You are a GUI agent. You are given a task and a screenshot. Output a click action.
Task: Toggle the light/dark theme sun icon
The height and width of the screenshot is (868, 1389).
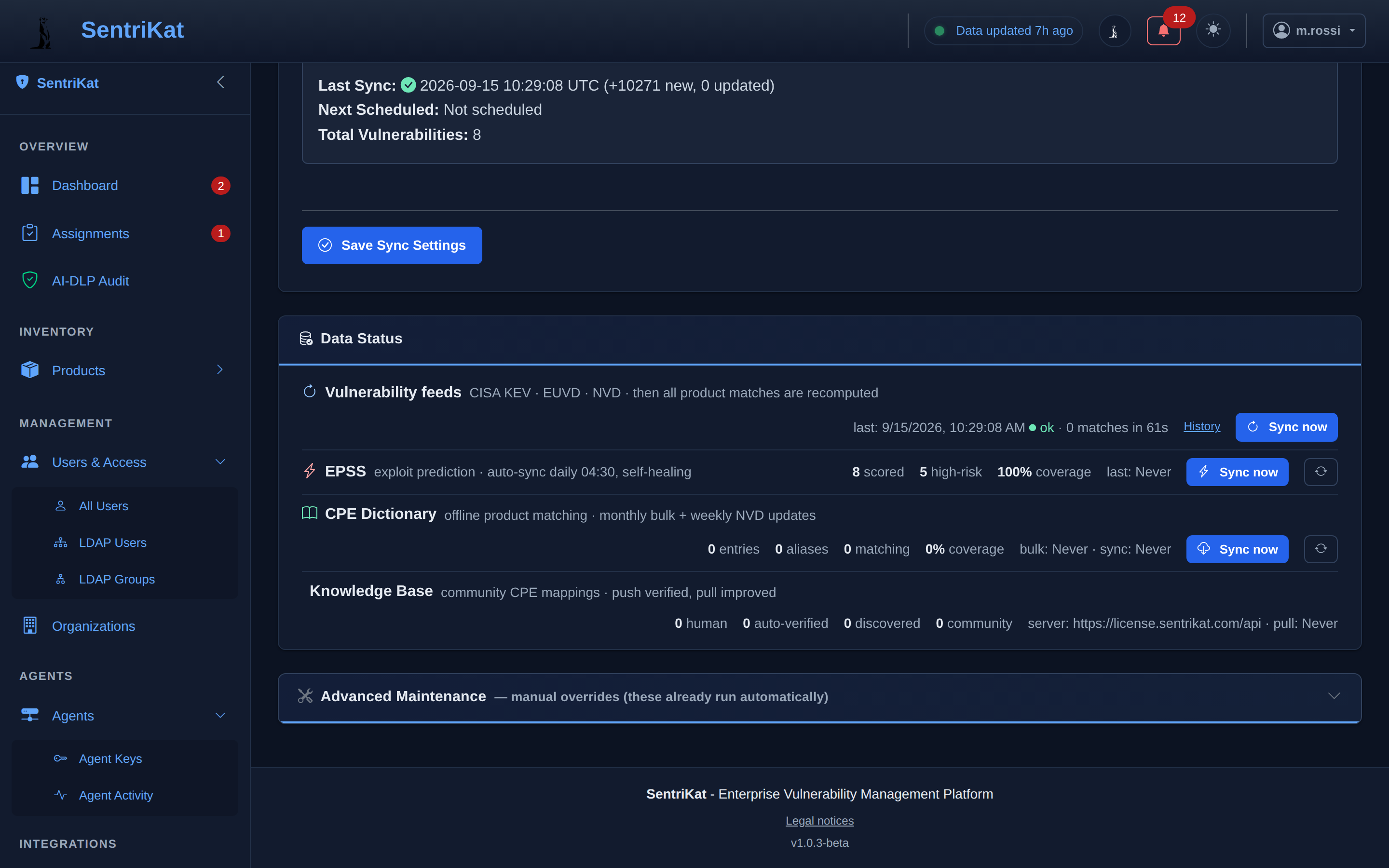pyautogui.click(x=1213, y=30)
